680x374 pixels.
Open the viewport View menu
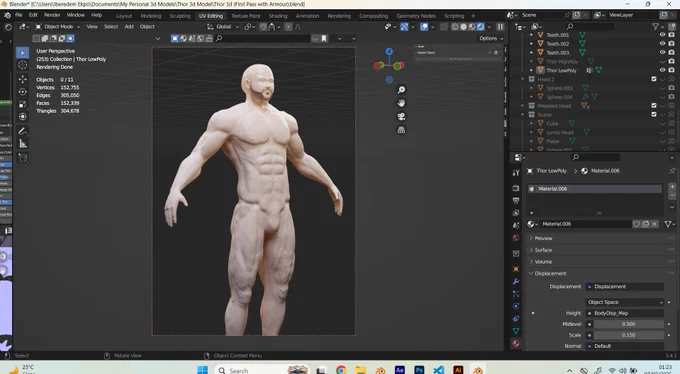(92, 27)
